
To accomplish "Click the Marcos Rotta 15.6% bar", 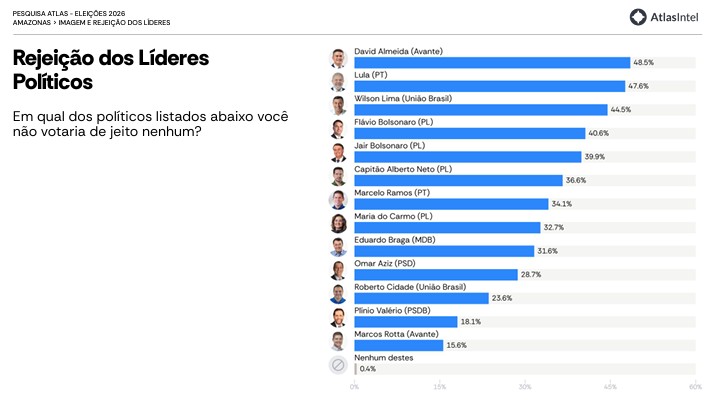I will click(399, 345).
